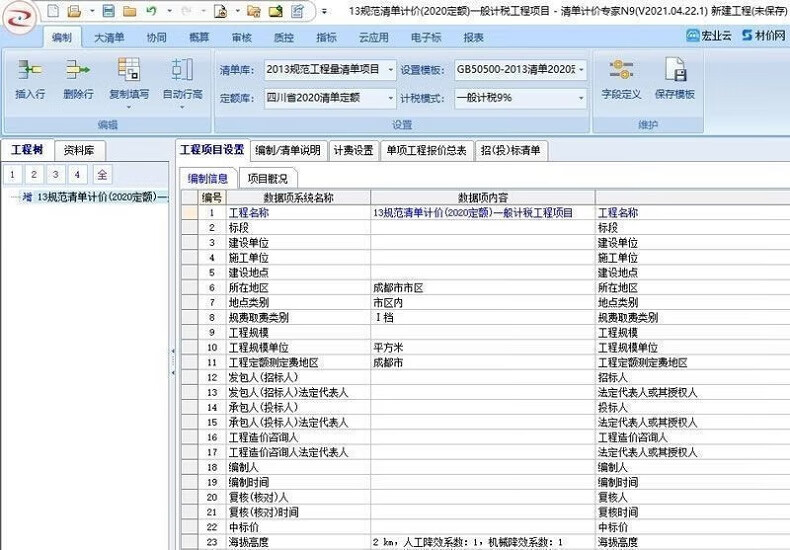The width and height of the screenshot is (790, 550).
Task: Change the 计税模式 tax mode dropdown
Action: pyautogui.click(x=579, y=98)
